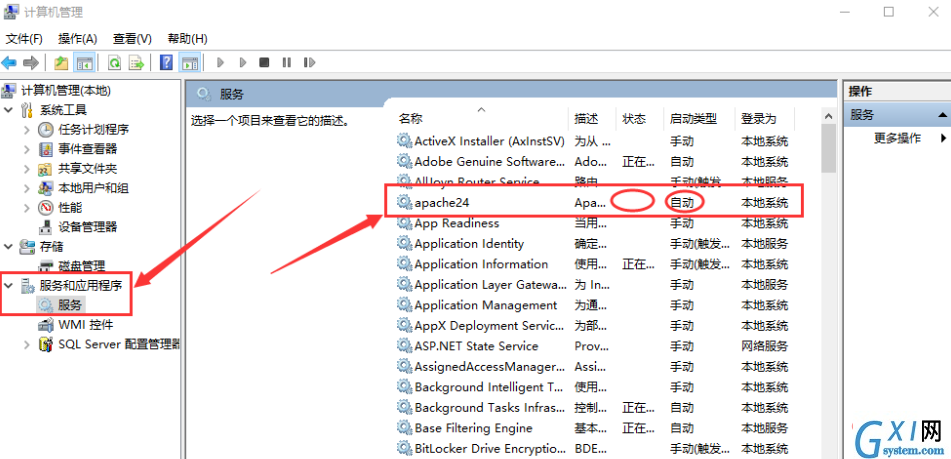
Task: Open help via blue question mark icon
Action: [x=166, y=62]
